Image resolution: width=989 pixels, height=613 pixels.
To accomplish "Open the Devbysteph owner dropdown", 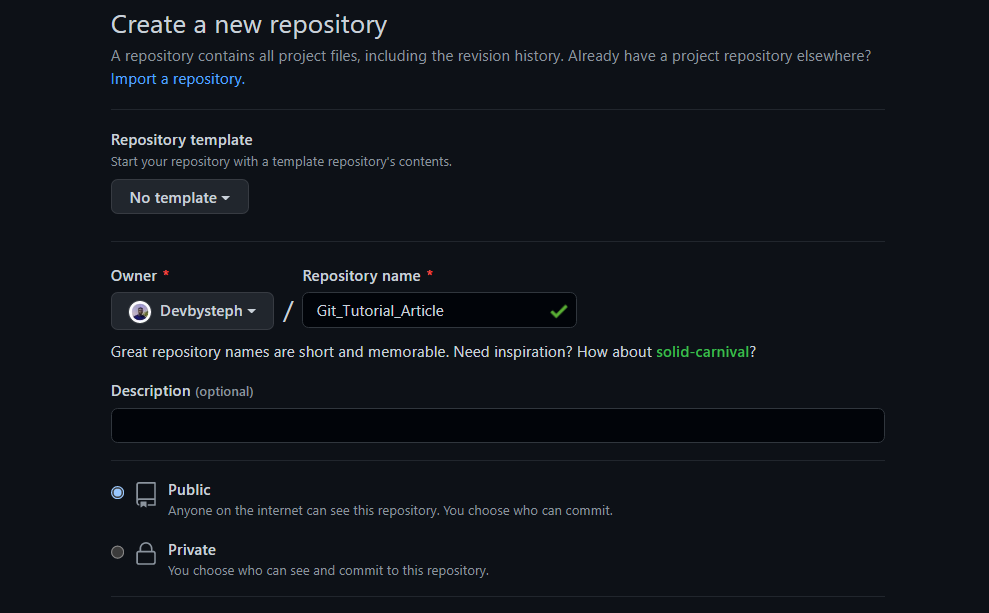I will point(192,311).
